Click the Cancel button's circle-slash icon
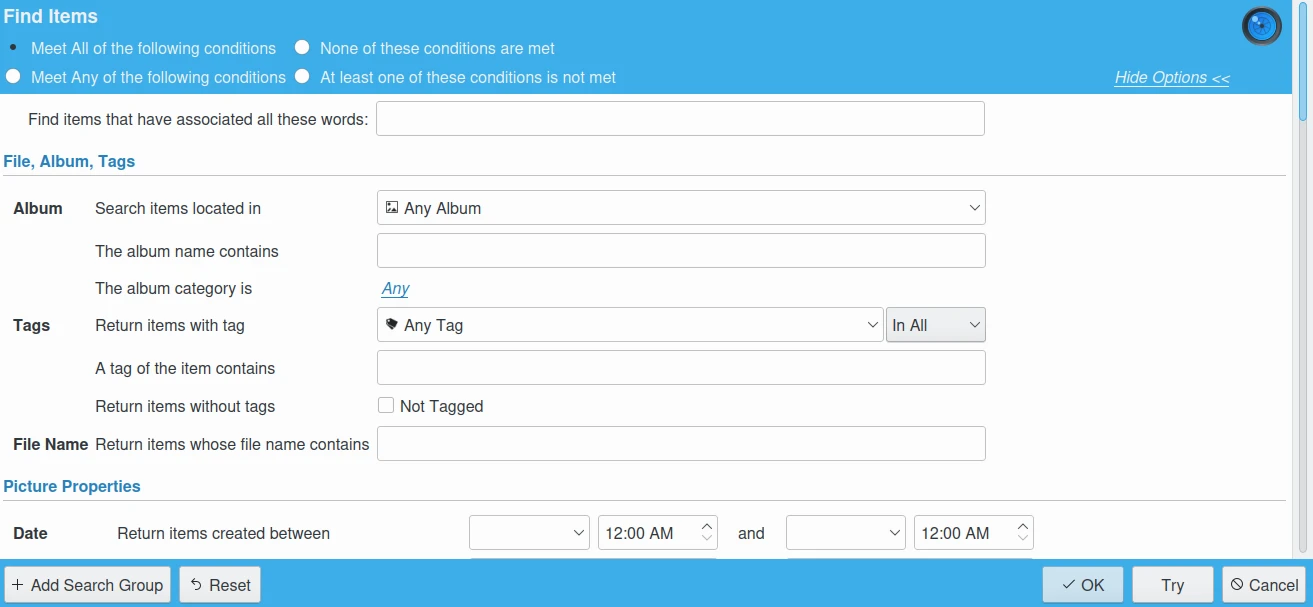The width and height of the screenshot is (1313, 607). [1237, 585]
